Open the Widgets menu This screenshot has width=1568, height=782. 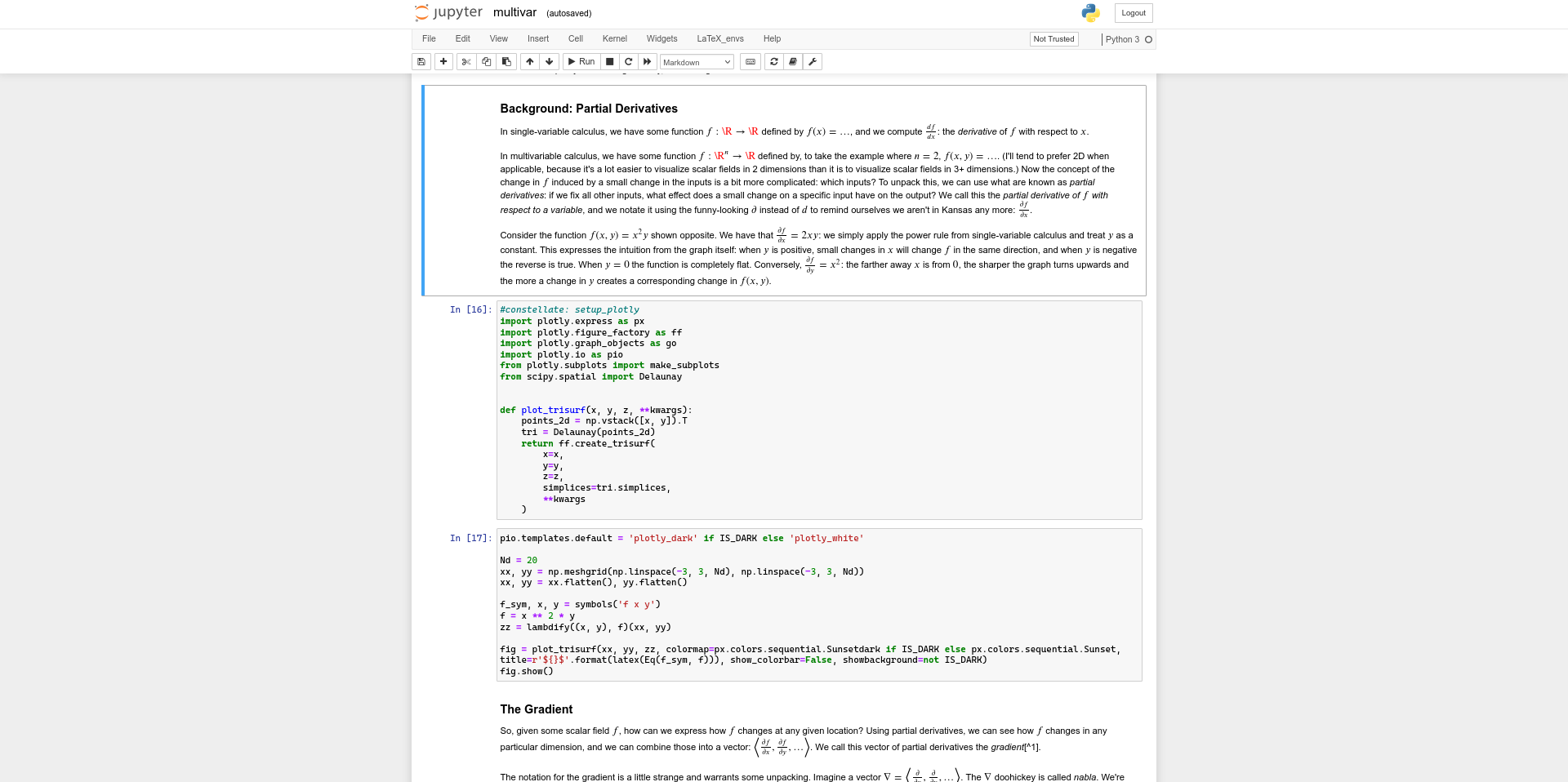(x=661, y=39)
